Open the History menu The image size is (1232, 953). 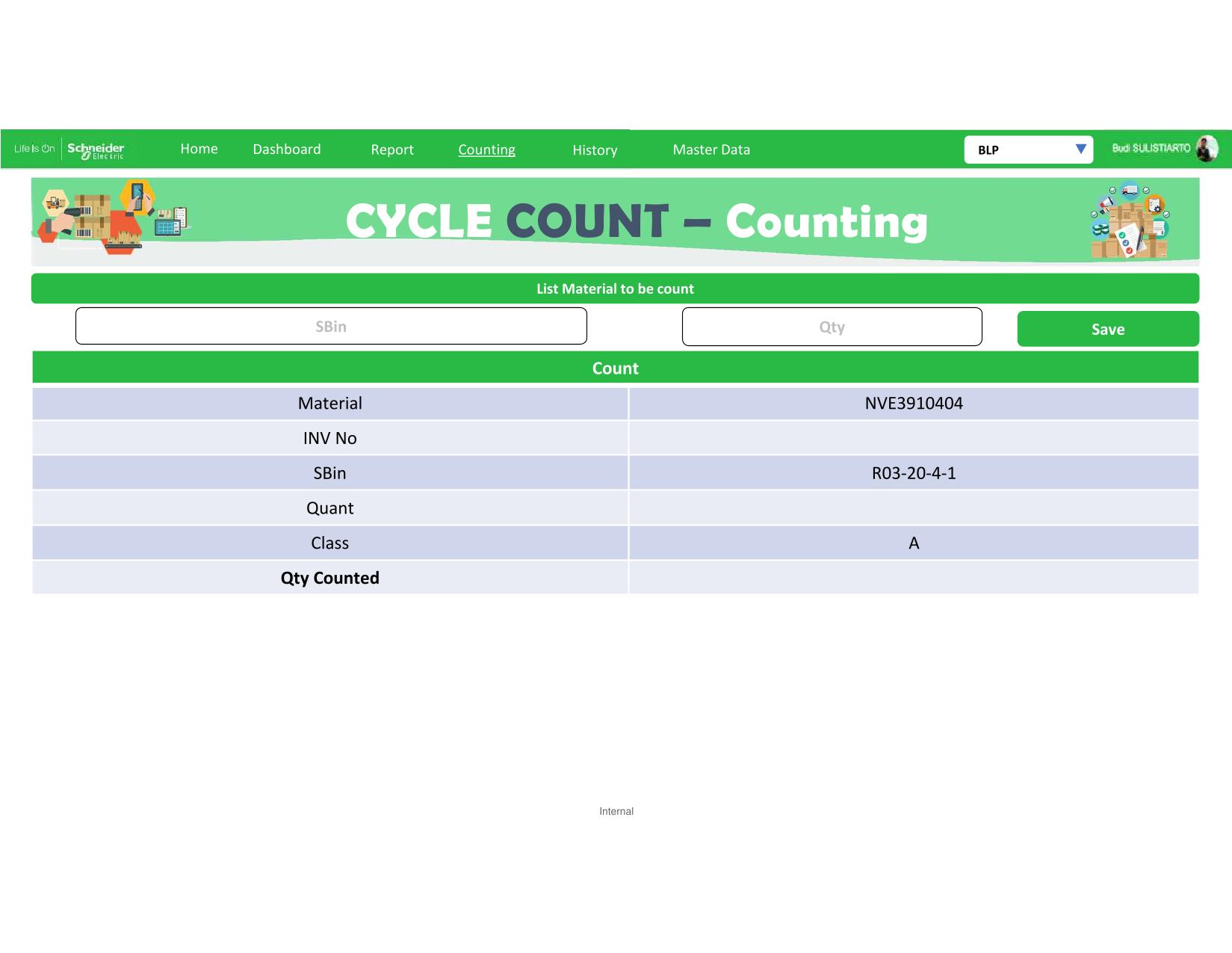(x=595, y=150)
